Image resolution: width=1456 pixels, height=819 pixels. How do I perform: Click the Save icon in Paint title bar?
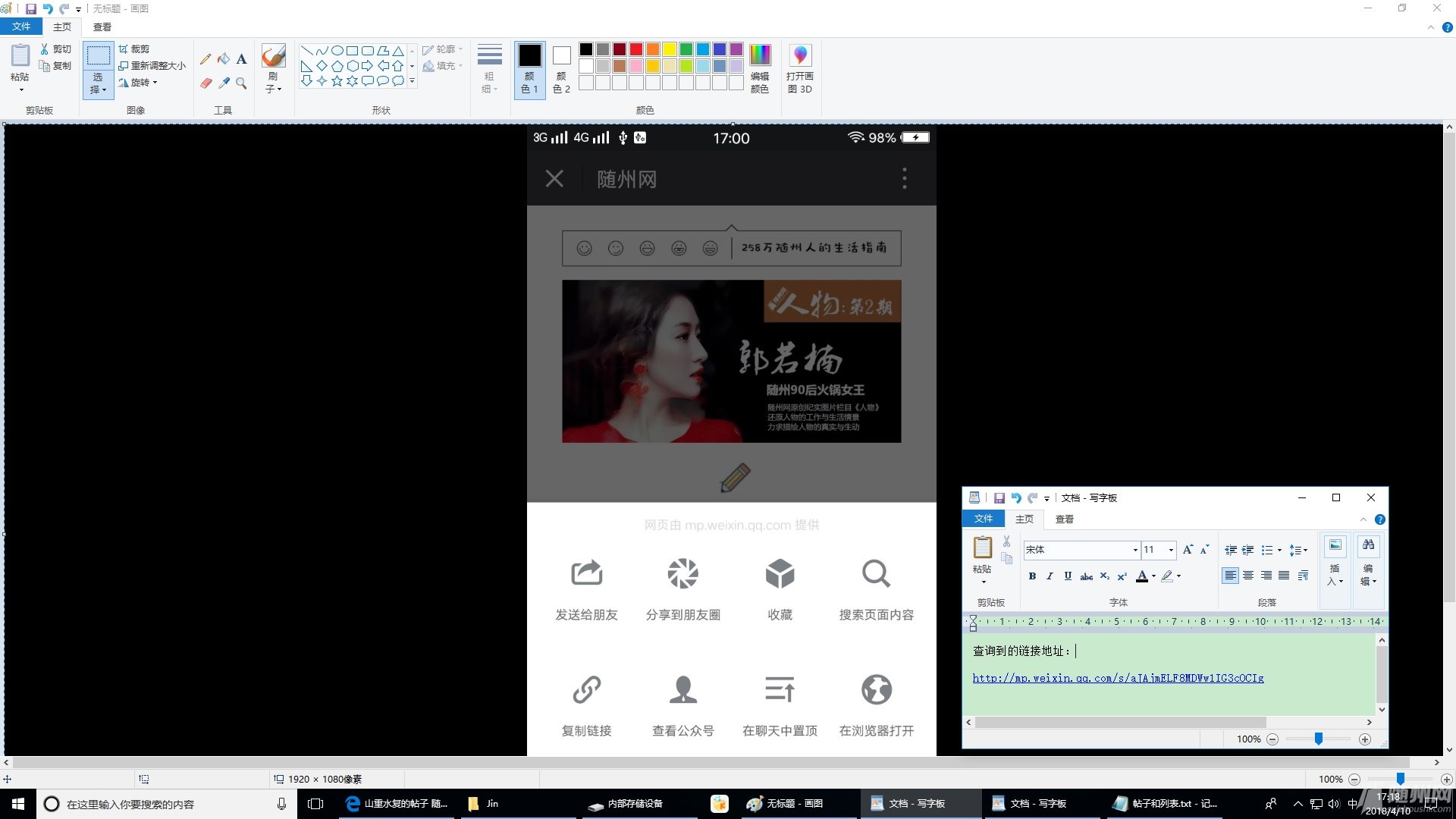[31, 8]
